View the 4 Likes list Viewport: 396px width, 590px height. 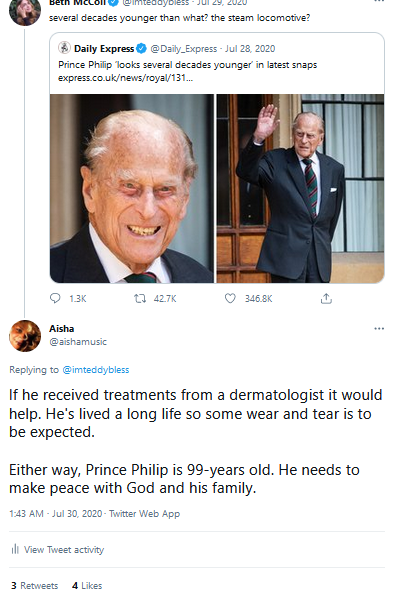point(87,585)
